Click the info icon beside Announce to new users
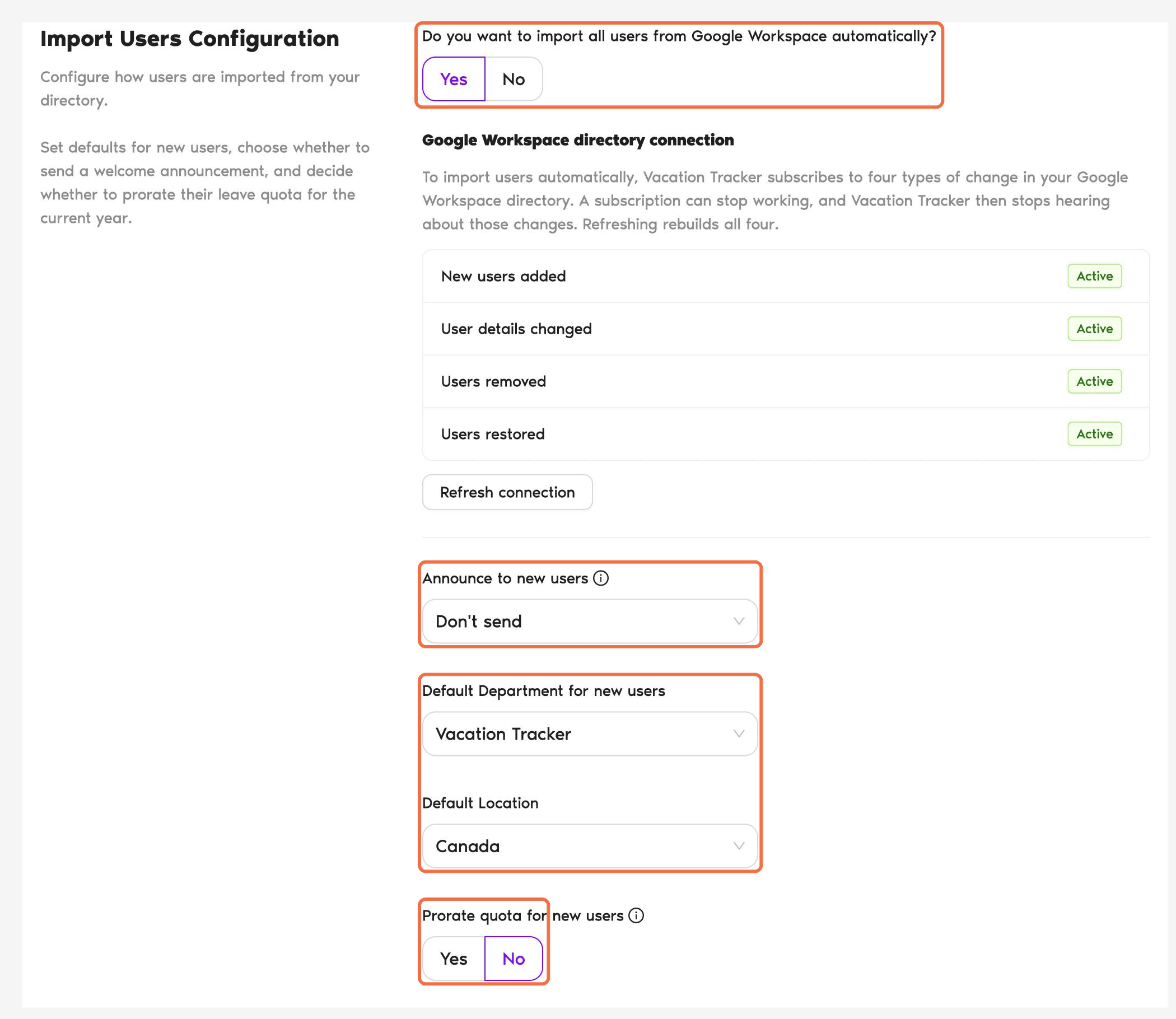Viewport: 1176px width, 1019px height. point(600,578)
